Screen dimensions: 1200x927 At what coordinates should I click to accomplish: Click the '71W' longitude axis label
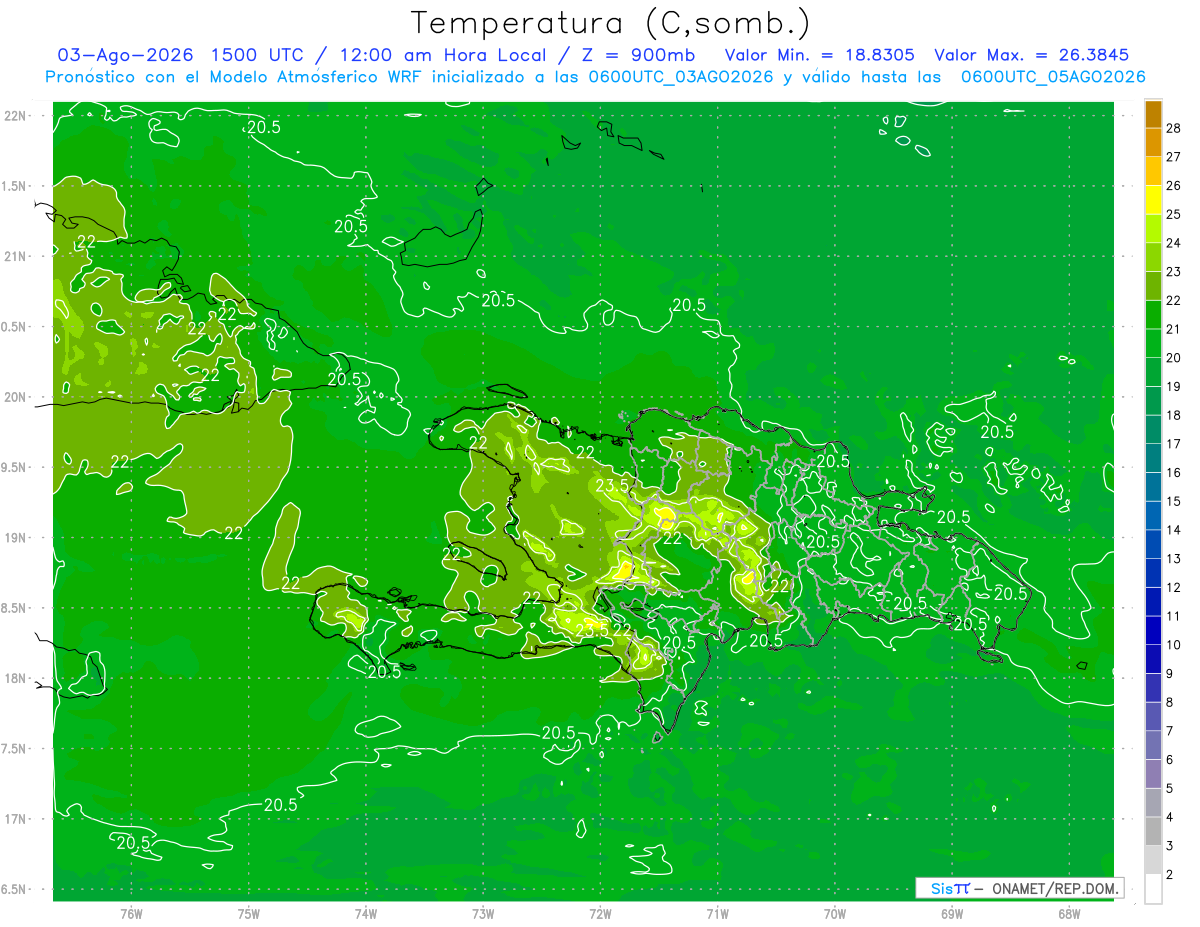coord(717,913)
